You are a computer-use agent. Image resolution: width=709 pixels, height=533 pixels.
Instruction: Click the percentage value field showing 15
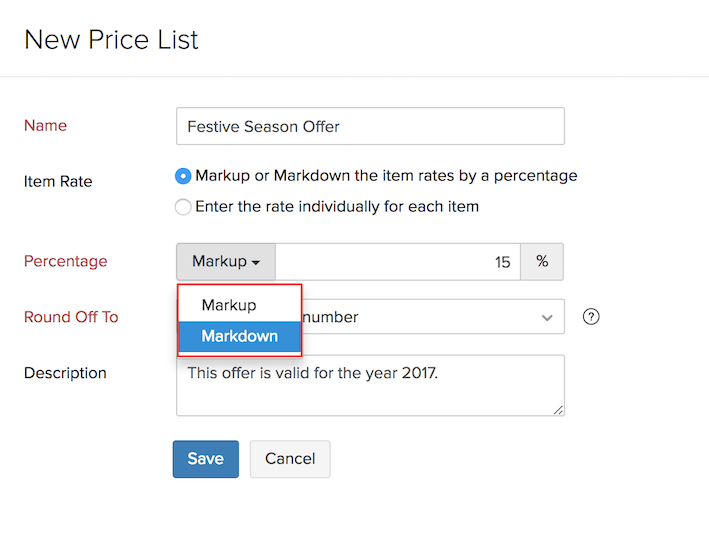tap(398, 262)
